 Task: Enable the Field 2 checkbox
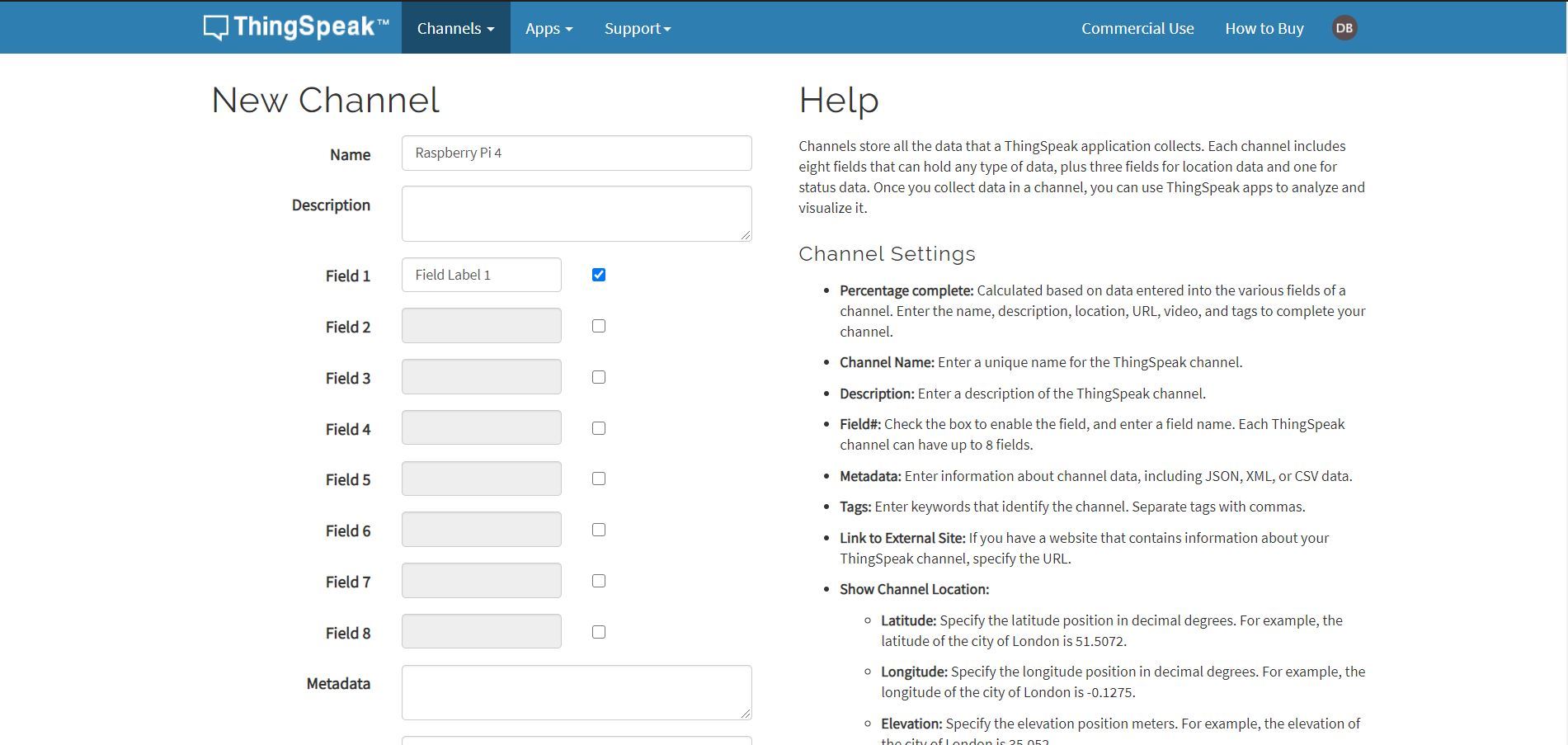[x=599, y=326]
